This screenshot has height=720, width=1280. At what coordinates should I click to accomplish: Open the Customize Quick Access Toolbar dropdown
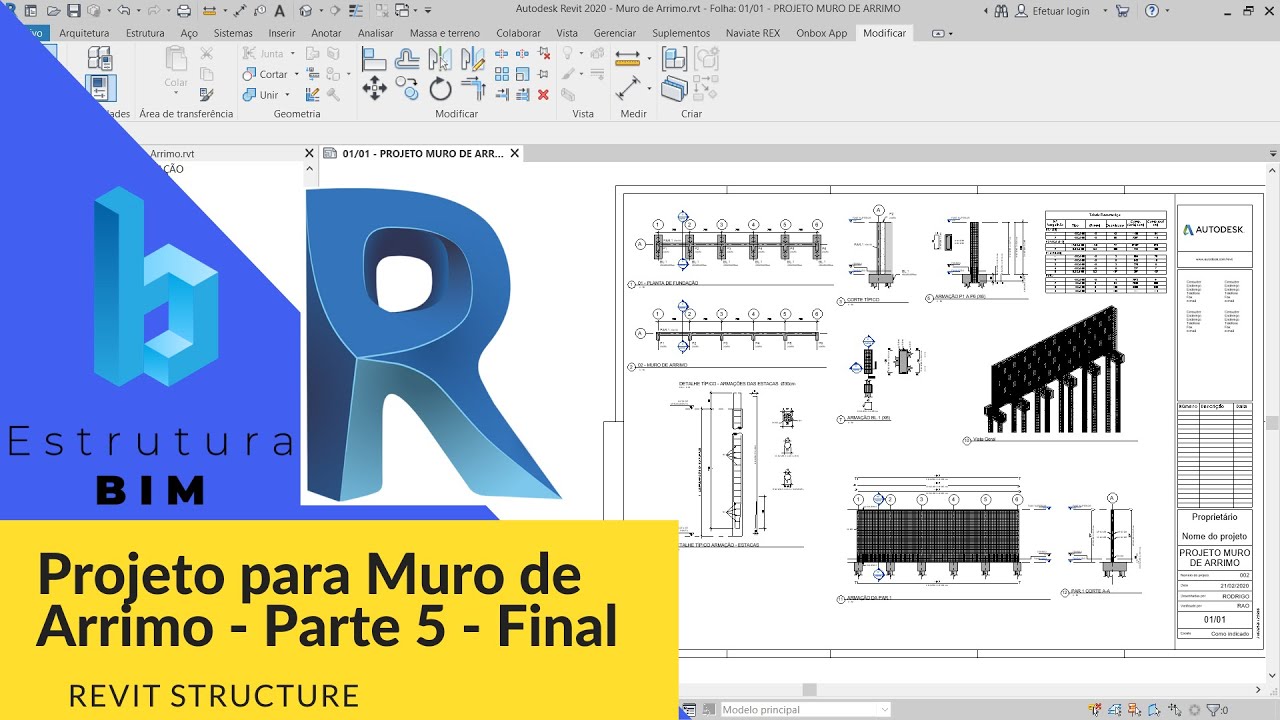point(428,11)
